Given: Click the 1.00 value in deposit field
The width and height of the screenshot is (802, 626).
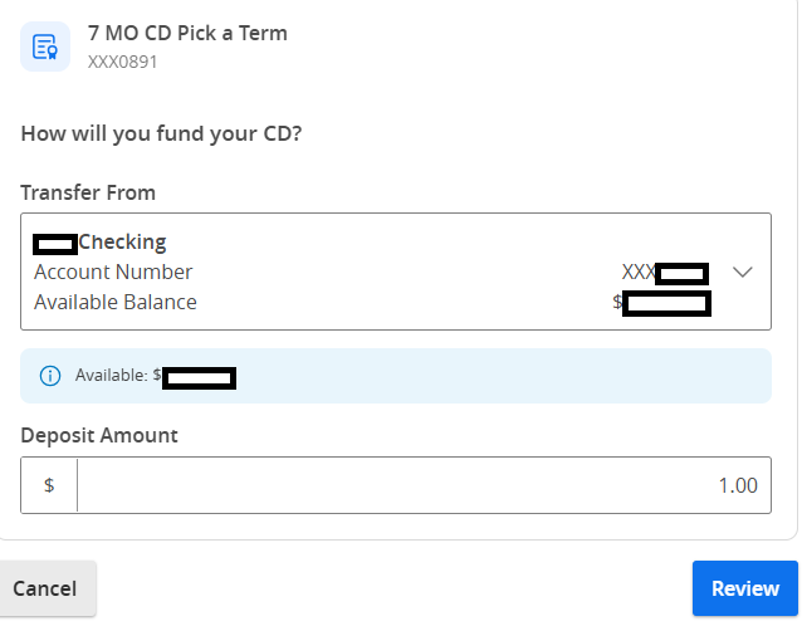Looking at the screenshot, I should coord(738,485).
